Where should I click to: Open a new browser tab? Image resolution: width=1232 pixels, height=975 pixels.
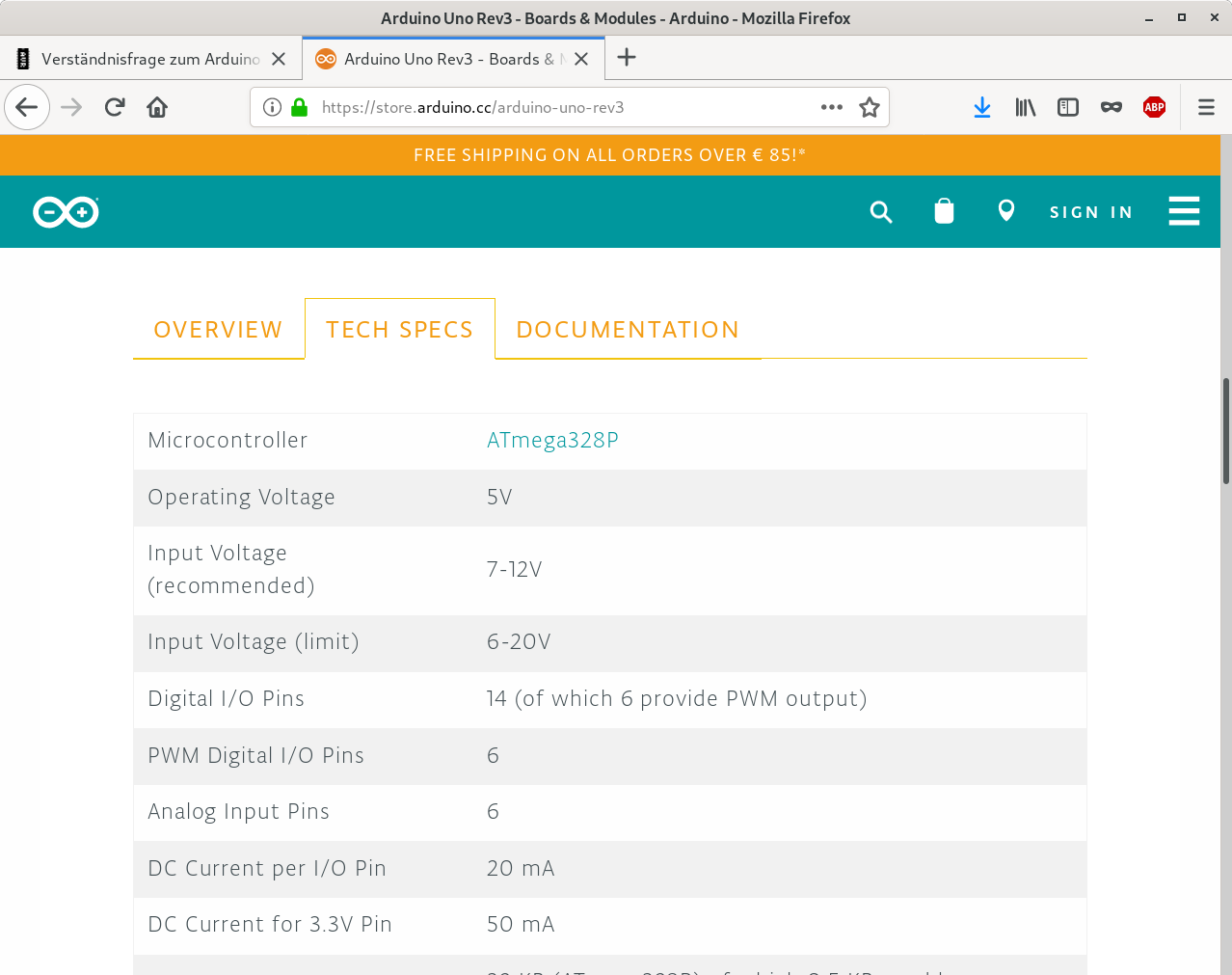[x=627, y=58]
